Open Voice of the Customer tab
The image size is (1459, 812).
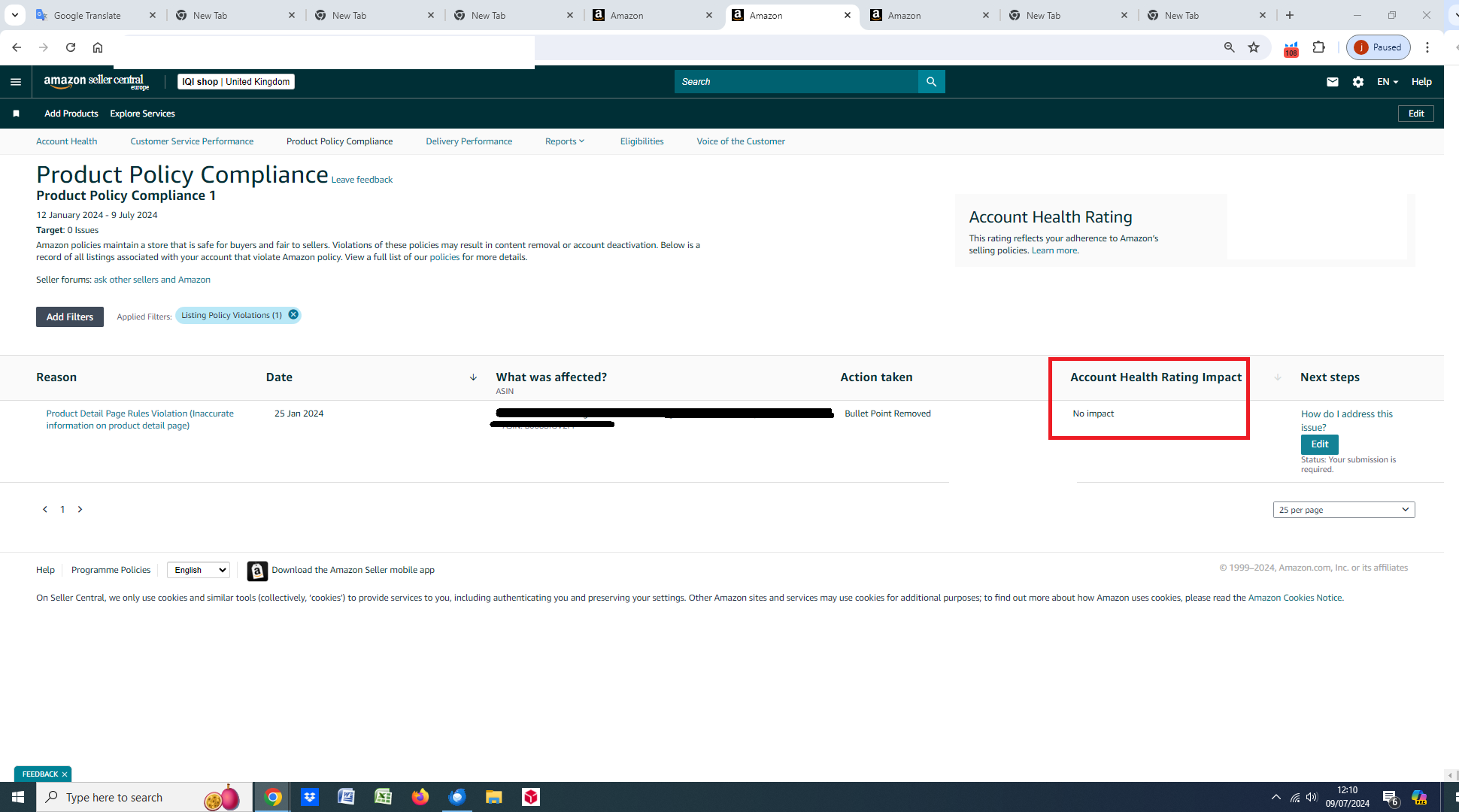tap(741, 141)
